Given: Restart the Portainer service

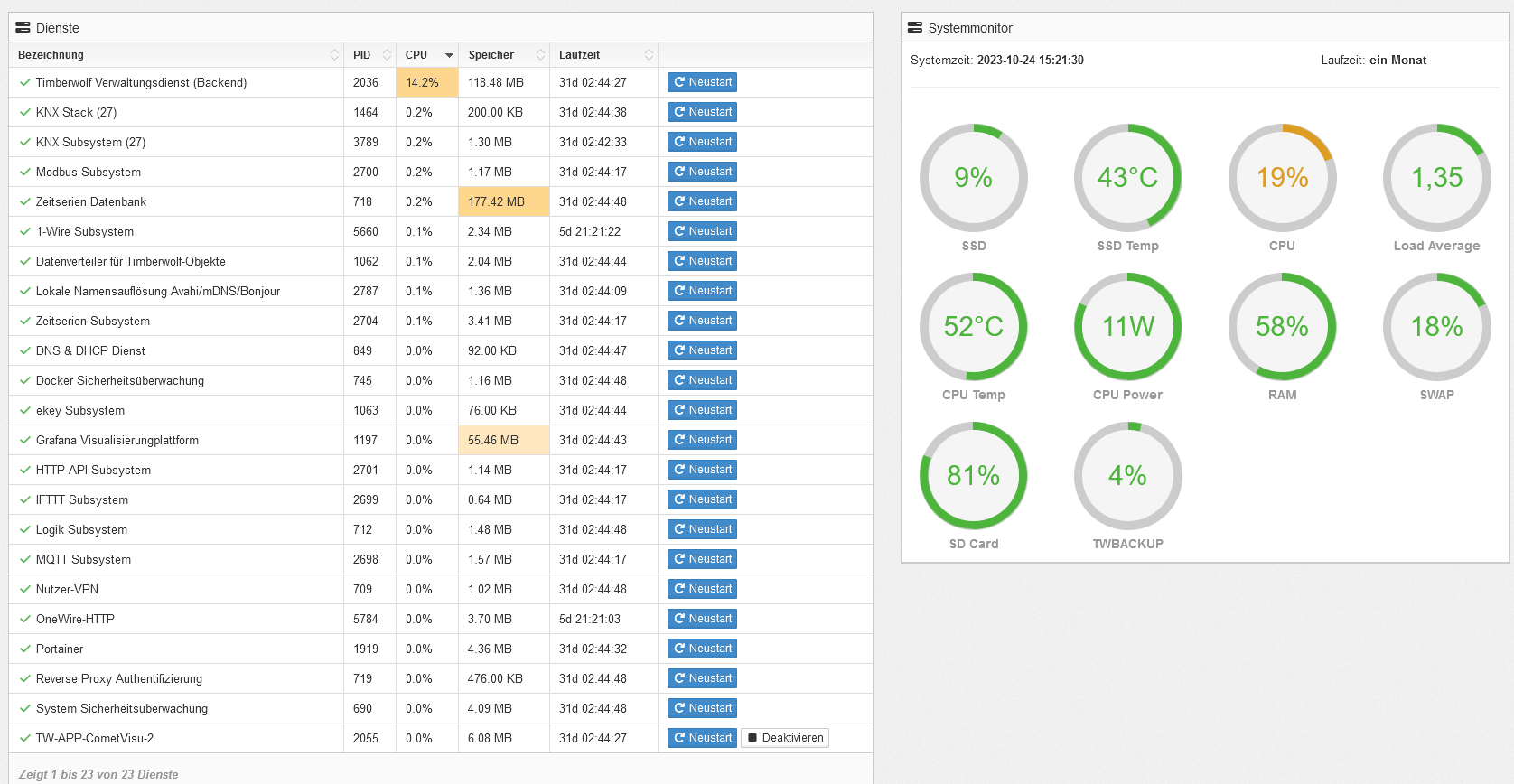Looking at the screenshot, I should tap(702, 649).
